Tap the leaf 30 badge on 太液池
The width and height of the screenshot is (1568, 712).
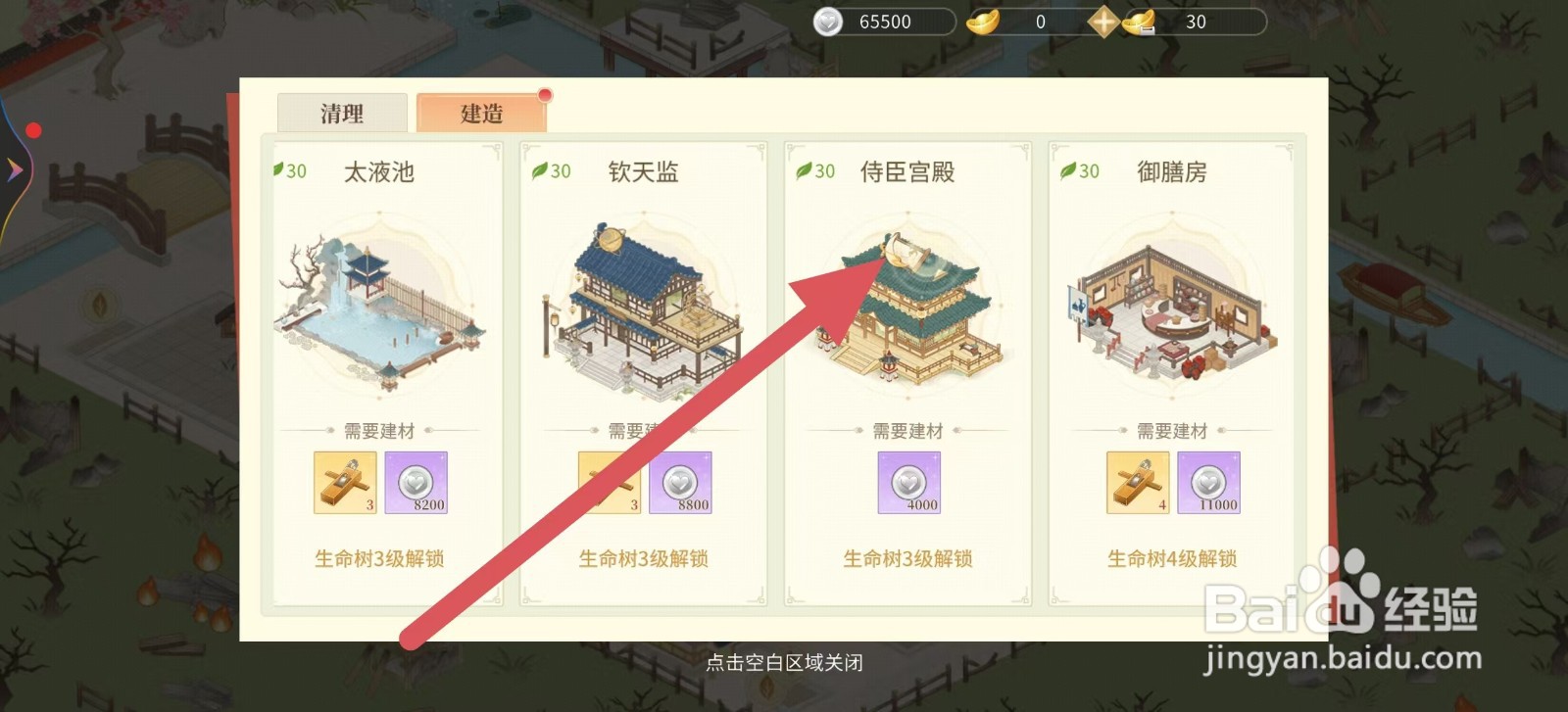(290, 170)
